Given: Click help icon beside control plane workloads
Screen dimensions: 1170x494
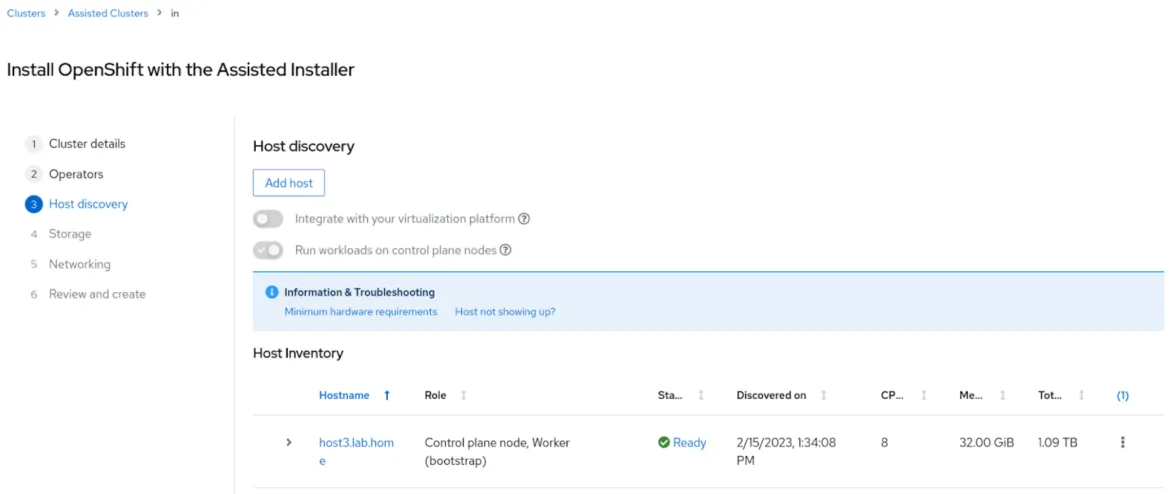Looking at the screenshot, I should [x=505, y=250].
